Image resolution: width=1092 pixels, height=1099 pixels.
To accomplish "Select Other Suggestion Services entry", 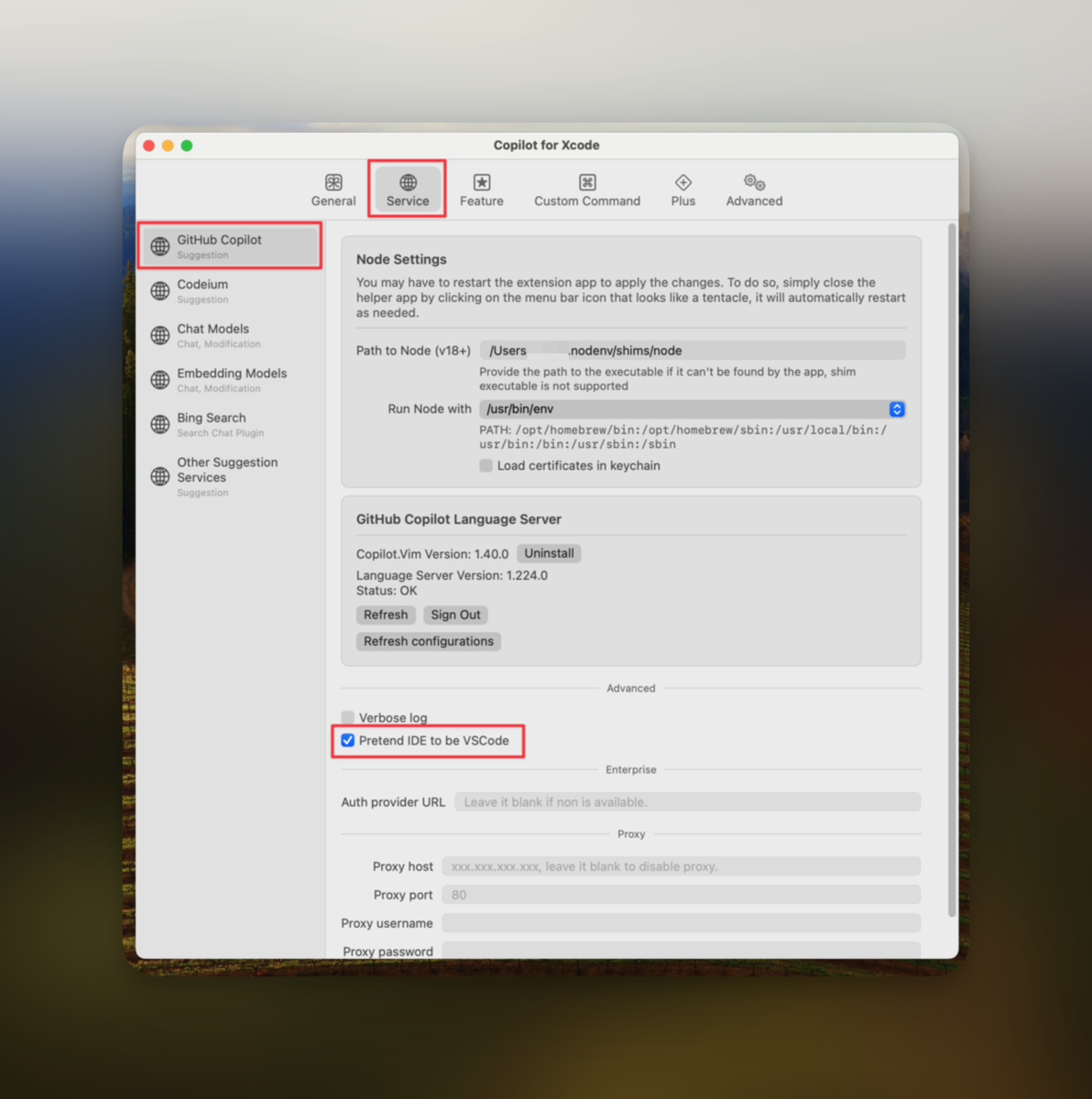I will coord(230,476).
